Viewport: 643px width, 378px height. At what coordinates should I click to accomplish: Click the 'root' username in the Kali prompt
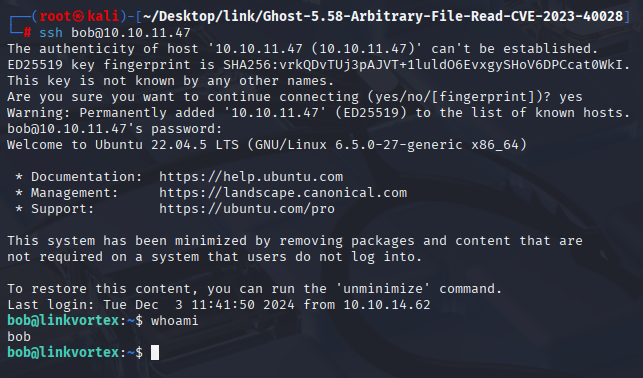pyautogui.click(x=55, y=16)
